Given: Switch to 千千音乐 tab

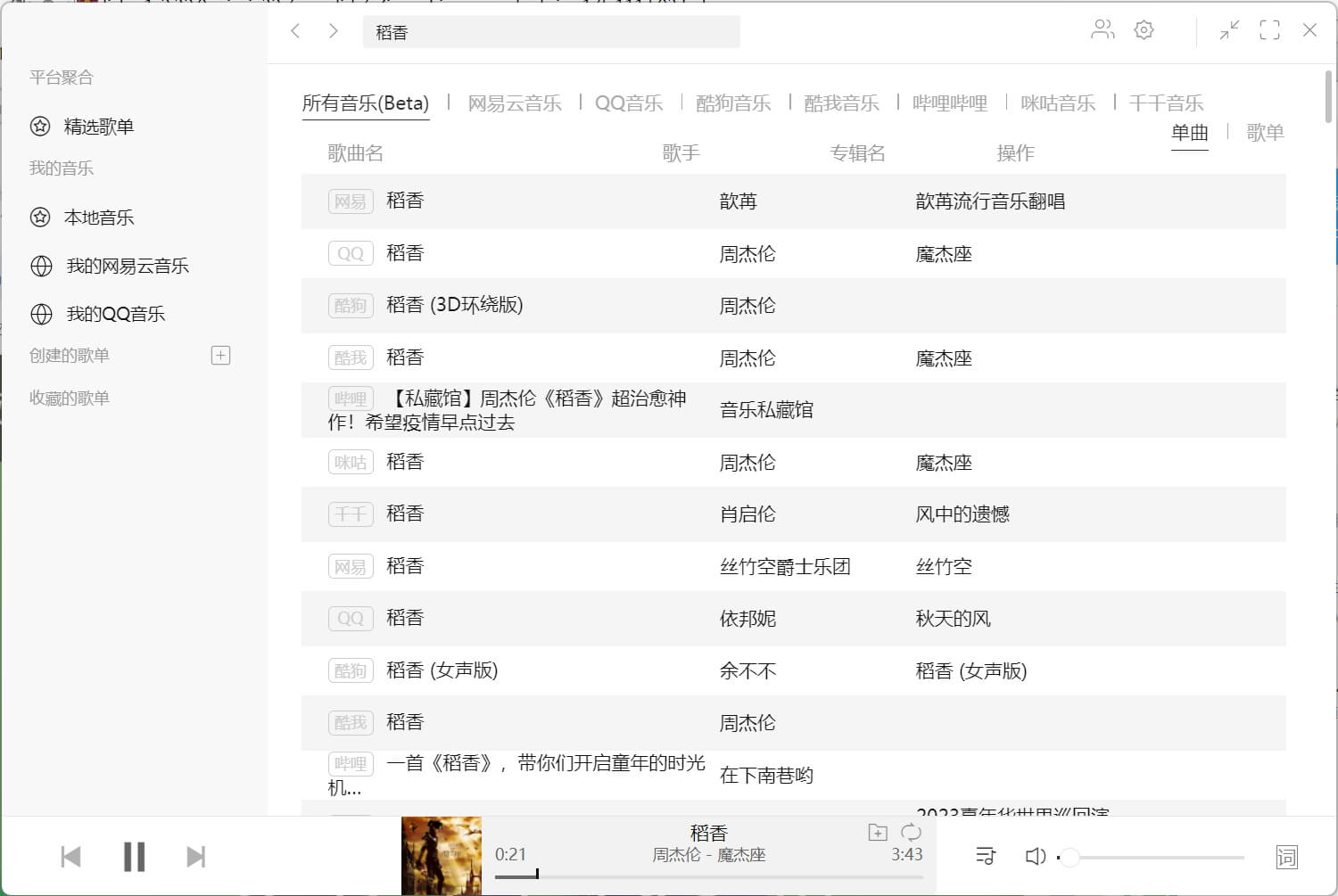Looking at the screenshot, I should [x=1166, y=103].
